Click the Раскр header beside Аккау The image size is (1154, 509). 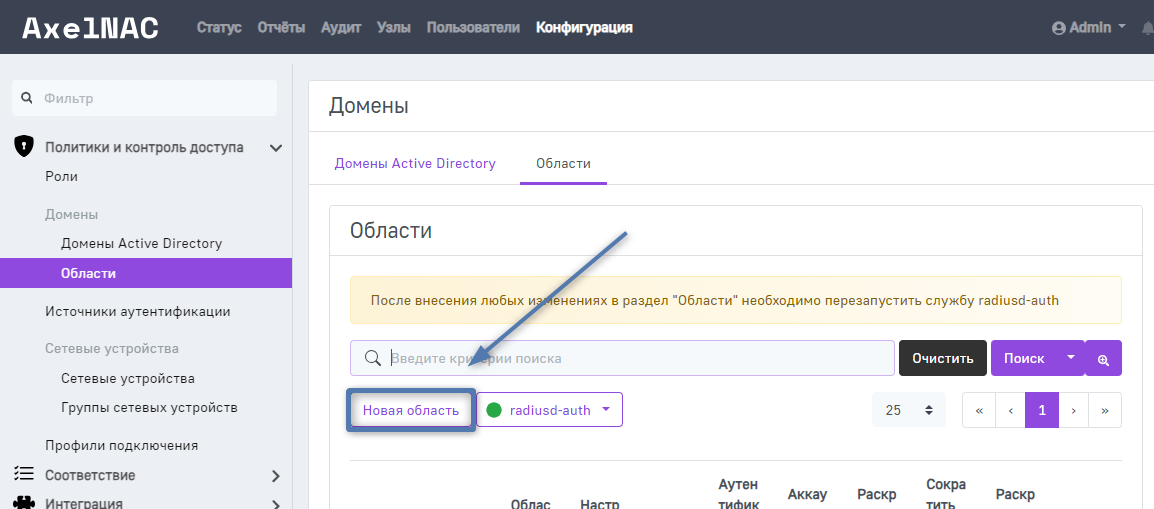(877, 495)
